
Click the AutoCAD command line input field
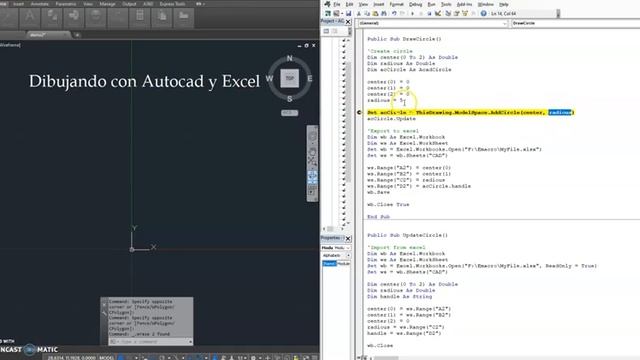click(x=151, y=342)
